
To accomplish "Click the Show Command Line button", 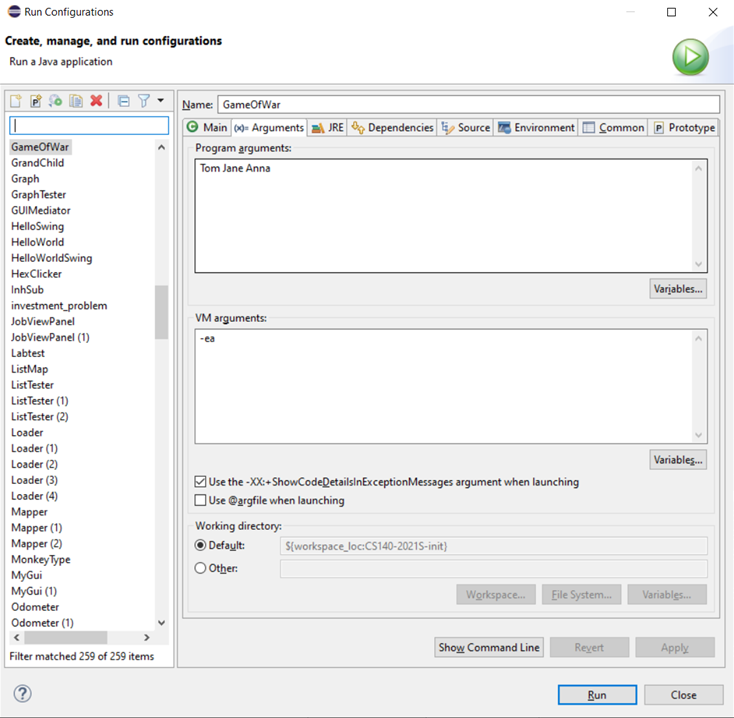I will pos(489,647).
